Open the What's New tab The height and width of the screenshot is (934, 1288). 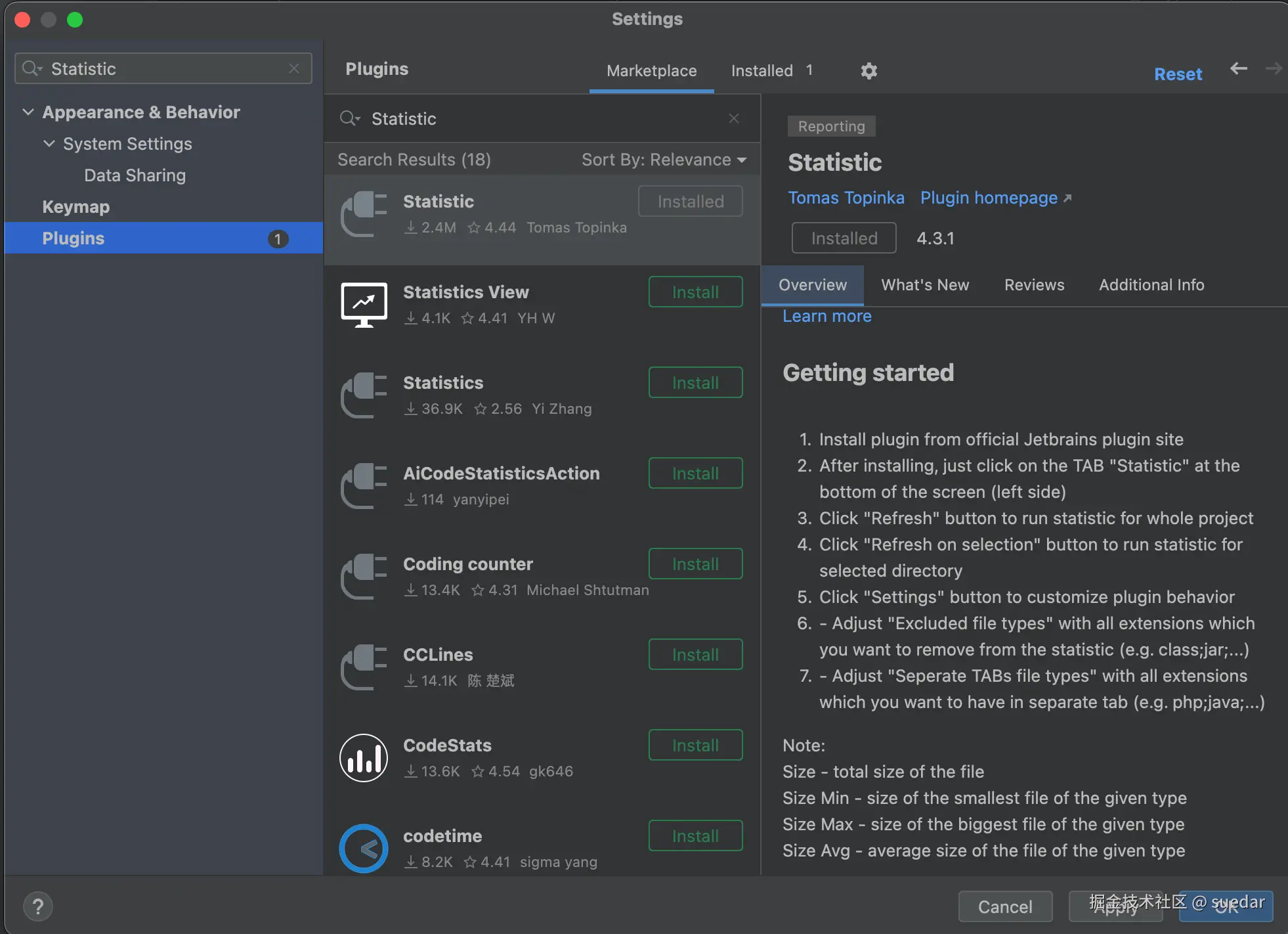(924, 285)
